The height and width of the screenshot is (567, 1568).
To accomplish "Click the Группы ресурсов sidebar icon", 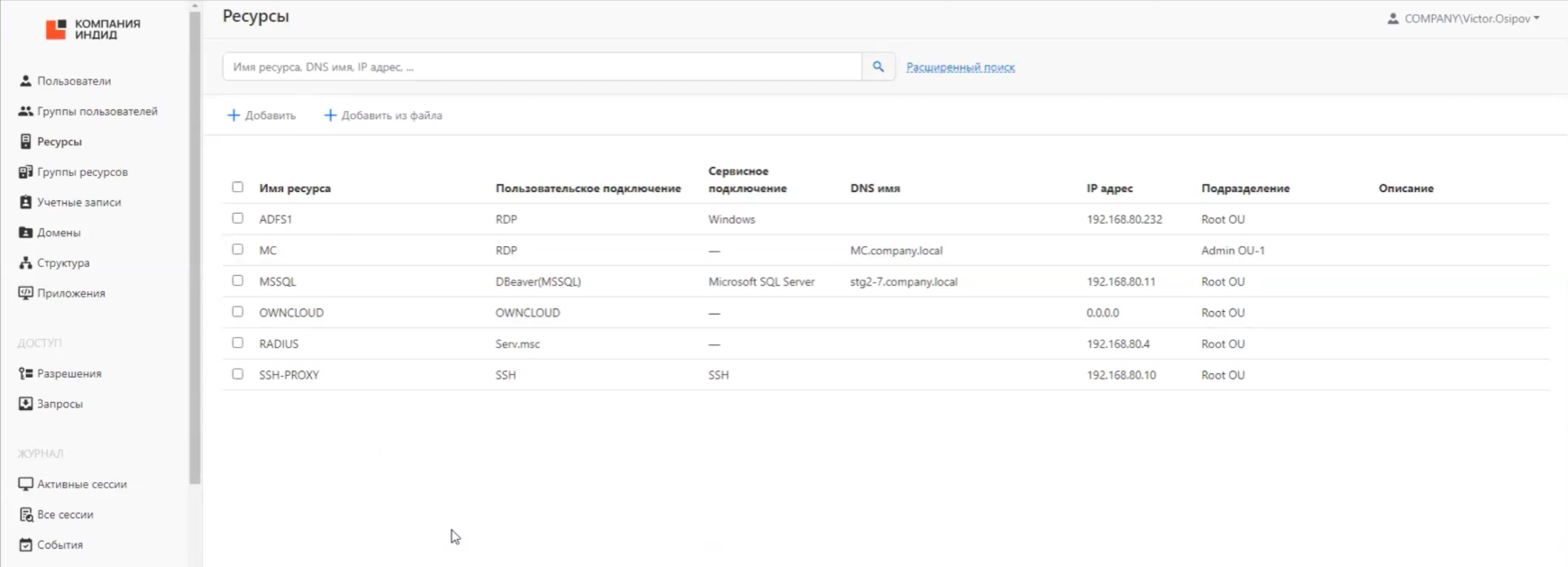I will [25, 172].
